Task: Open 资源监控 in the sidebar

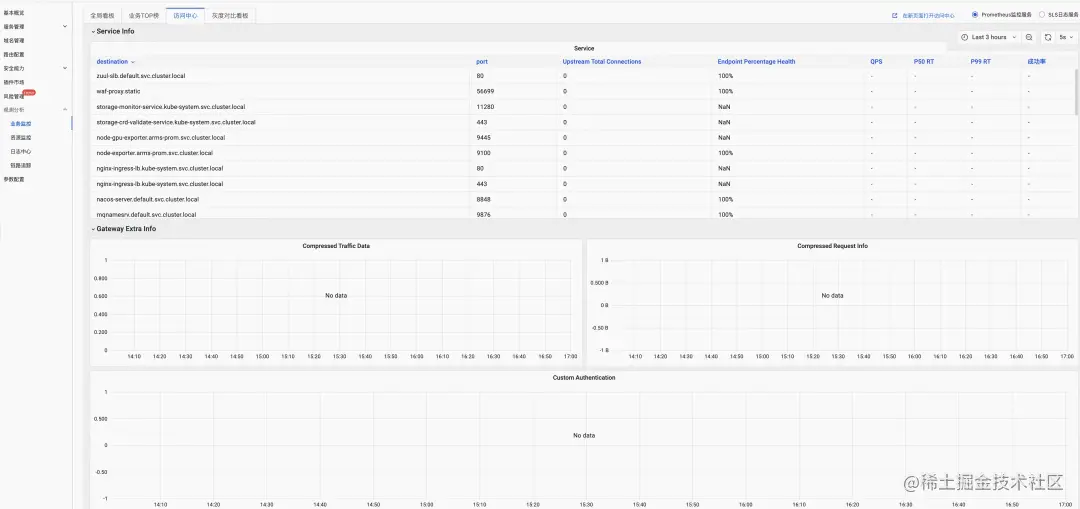Action: (x=21, y=138)
